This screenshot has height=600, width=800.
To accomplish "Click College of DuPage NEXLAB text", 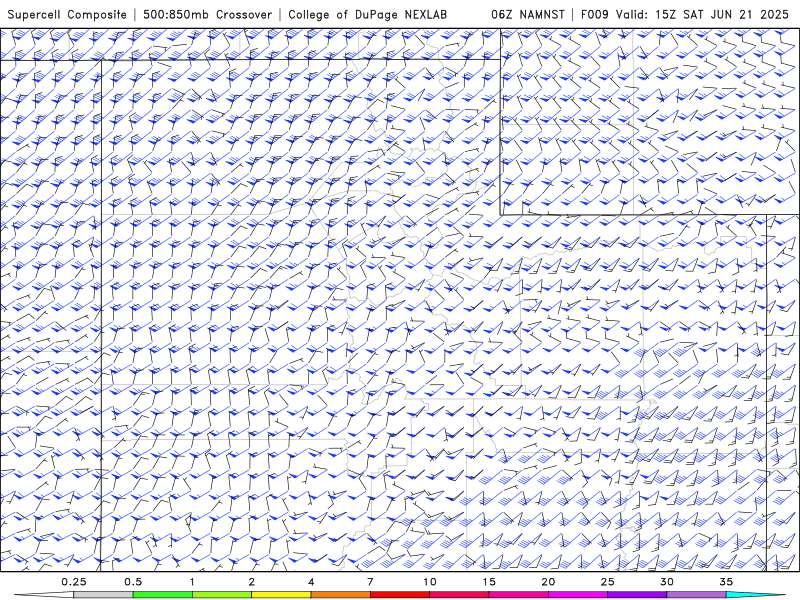I will pos(367,15).
